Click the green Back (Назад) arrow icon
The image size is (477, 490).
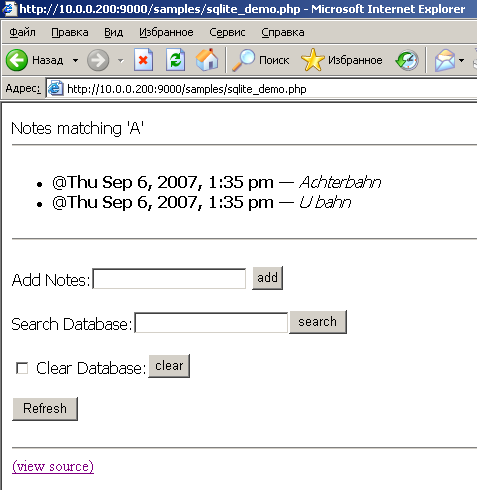point(17,60)
